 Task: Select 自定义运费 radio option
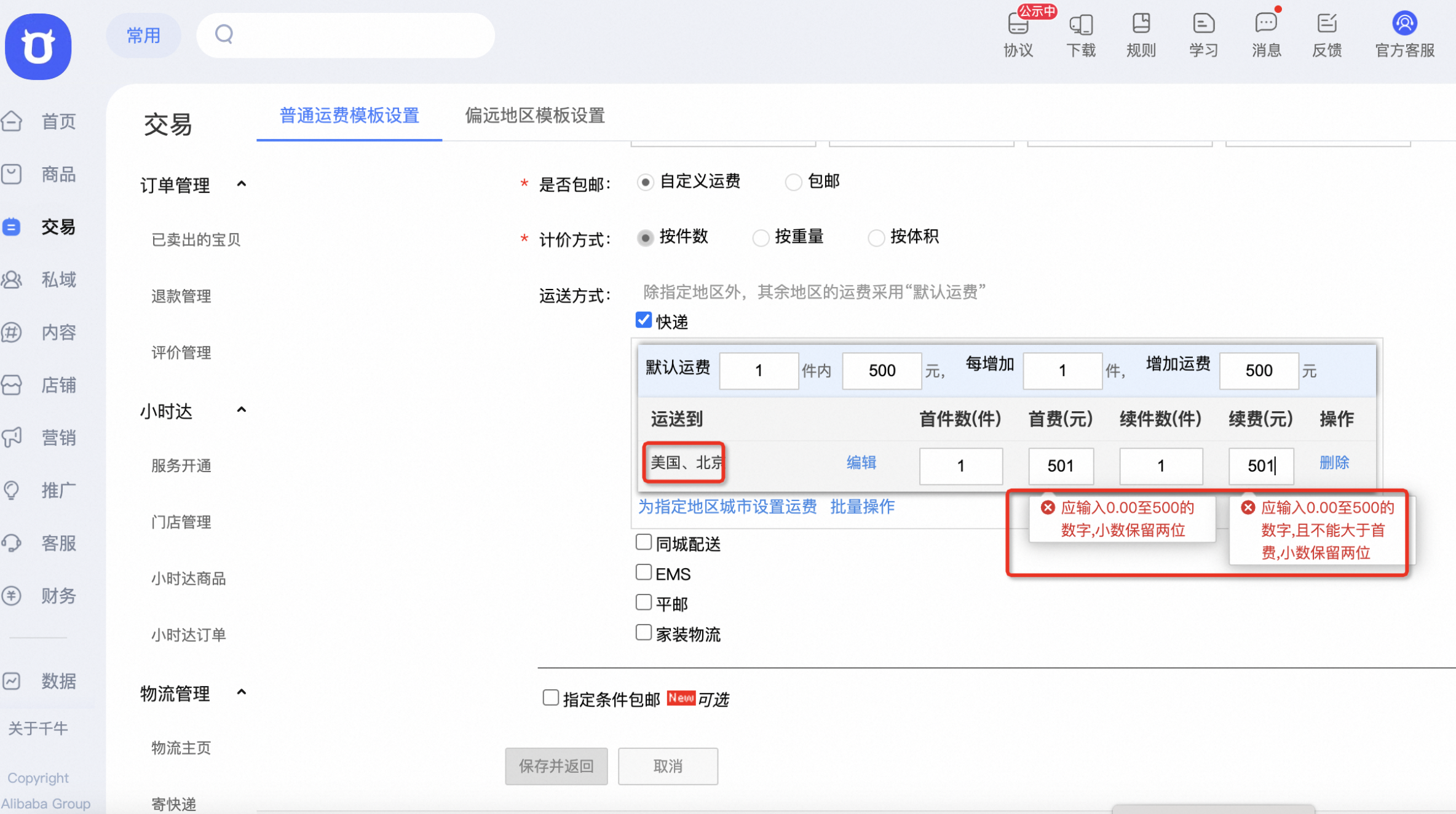(x=645, y=182)
